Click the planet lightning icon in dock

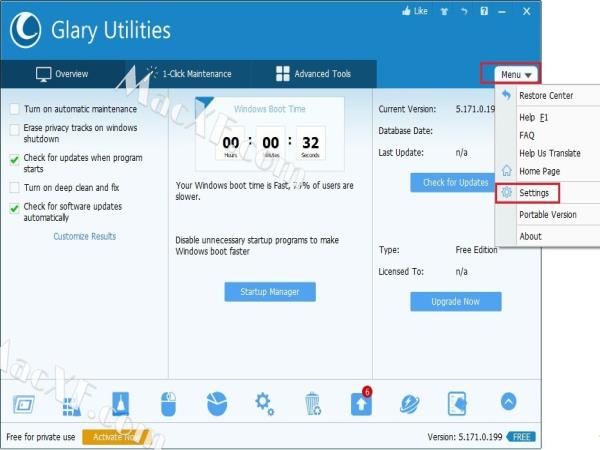coord(409,404)
